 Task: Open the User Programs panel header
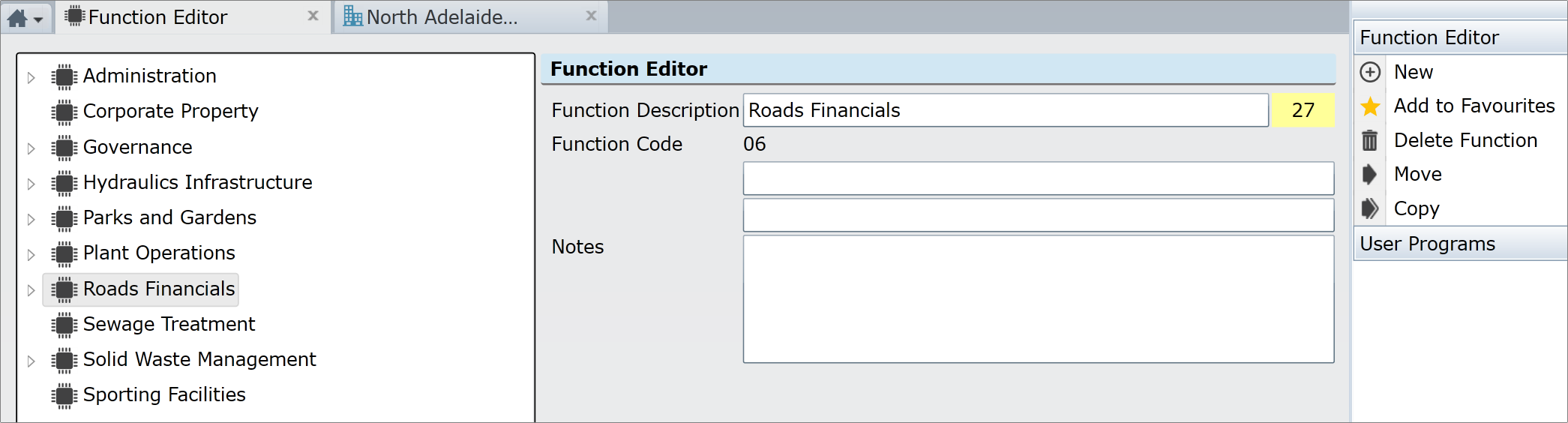tap(1461, 244)
